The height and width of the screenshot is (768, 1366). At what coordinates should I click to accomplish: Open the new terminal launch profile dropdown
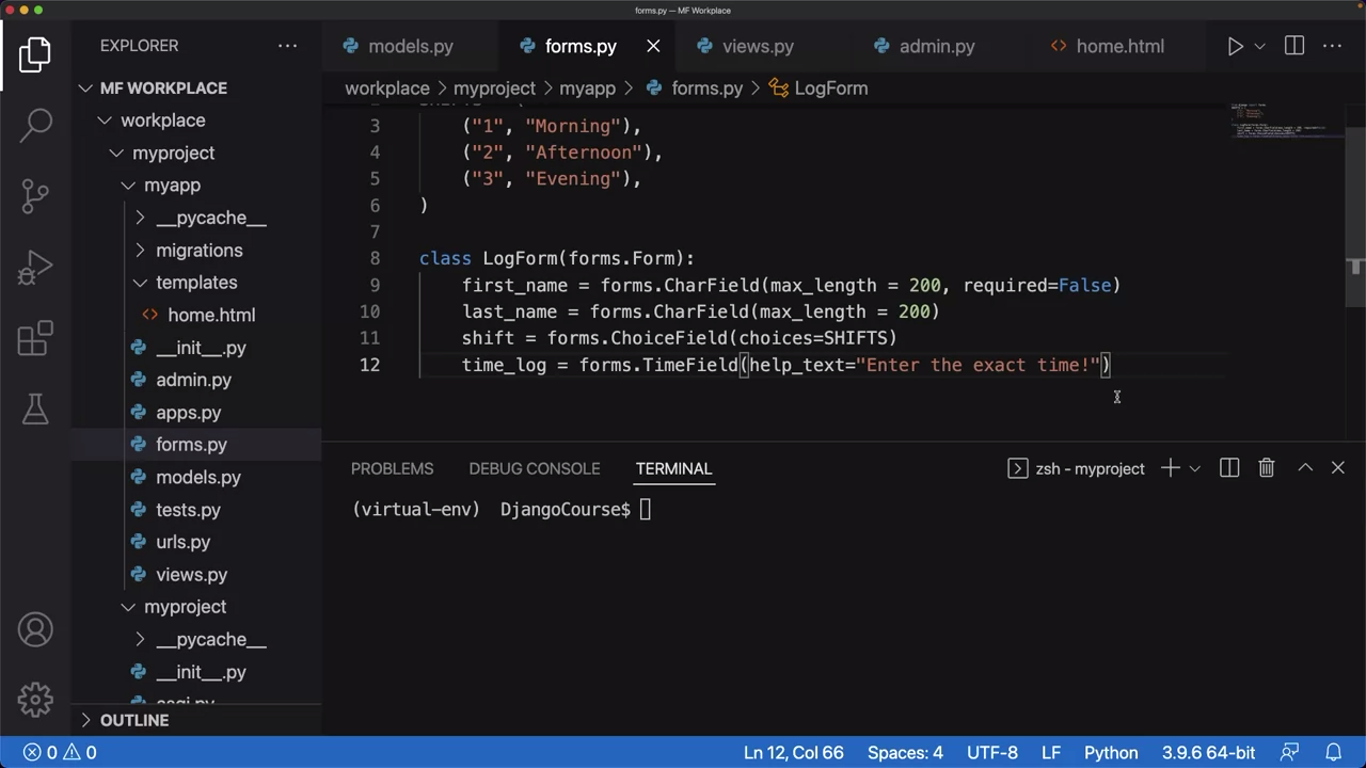click(1195, 468)
